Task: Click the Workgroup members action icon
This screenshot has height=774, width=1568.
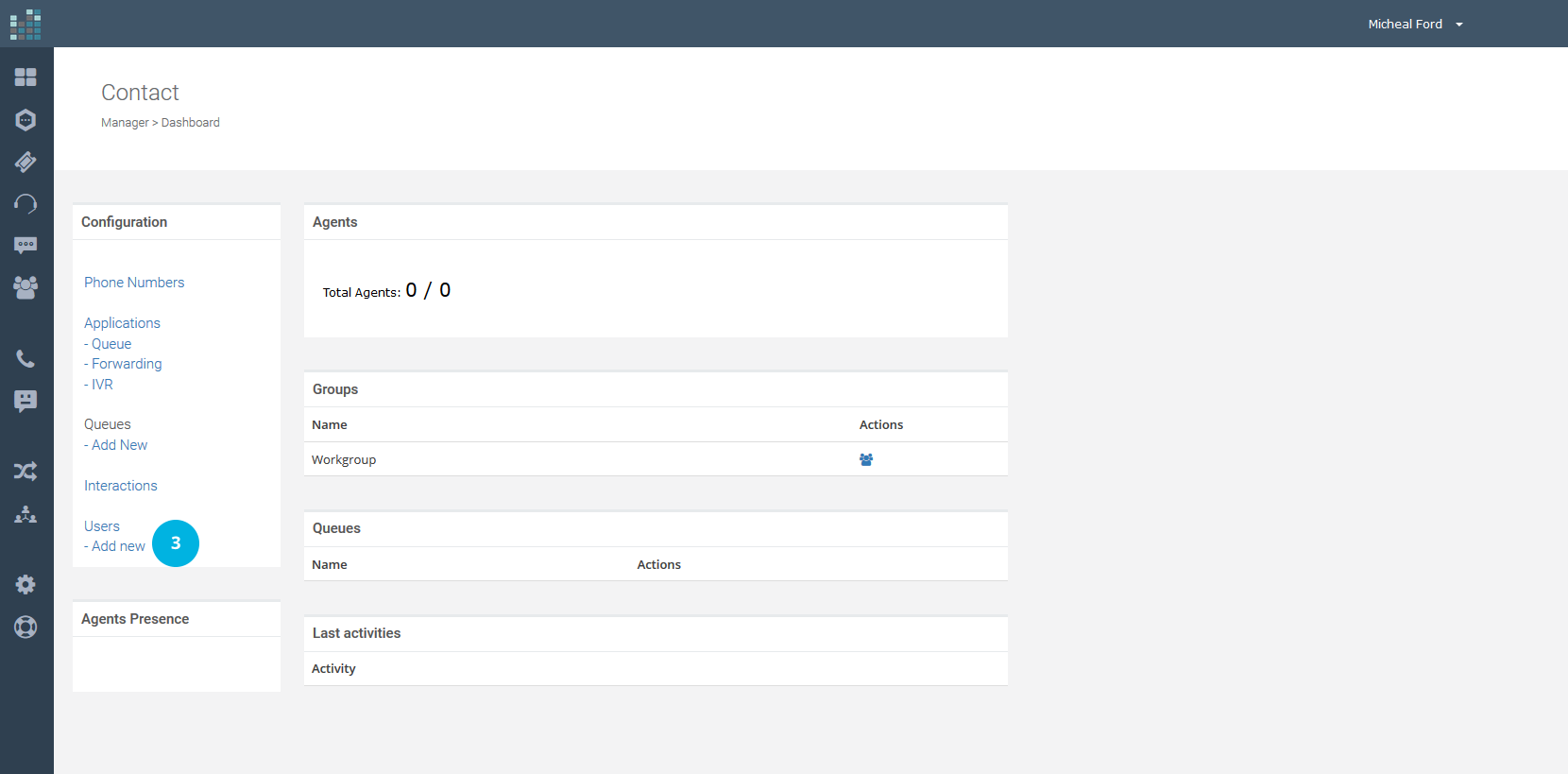Action: 866,460
